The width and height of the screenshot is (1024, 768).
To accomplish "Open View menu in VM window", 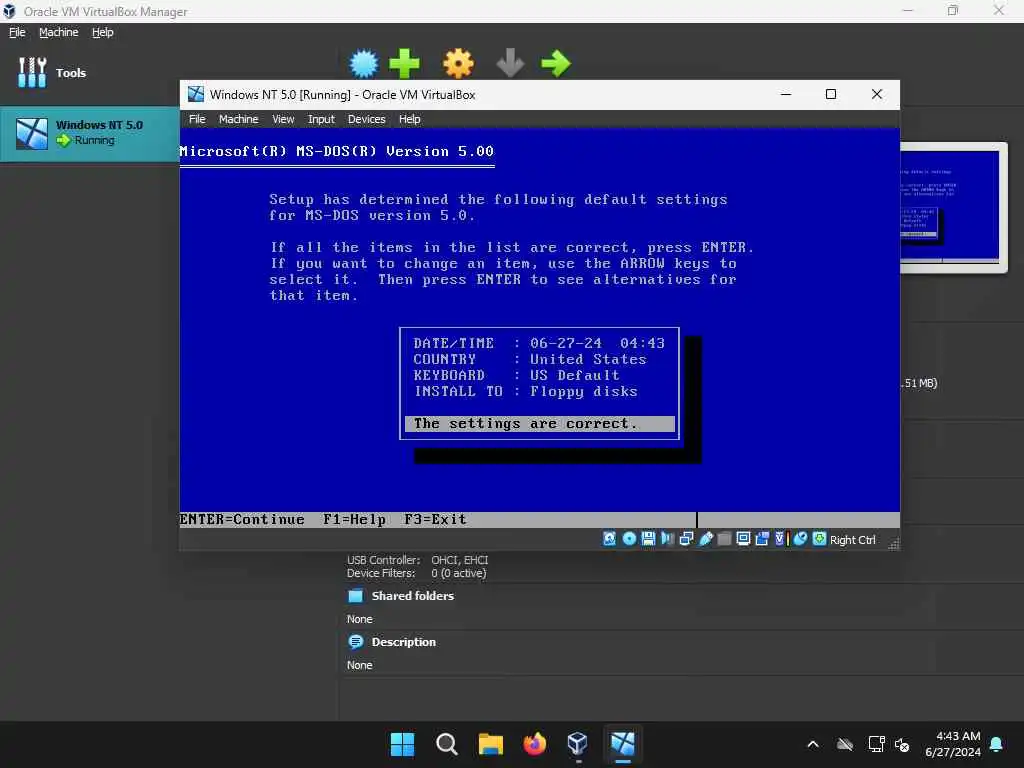I will (x=283, y=119).
